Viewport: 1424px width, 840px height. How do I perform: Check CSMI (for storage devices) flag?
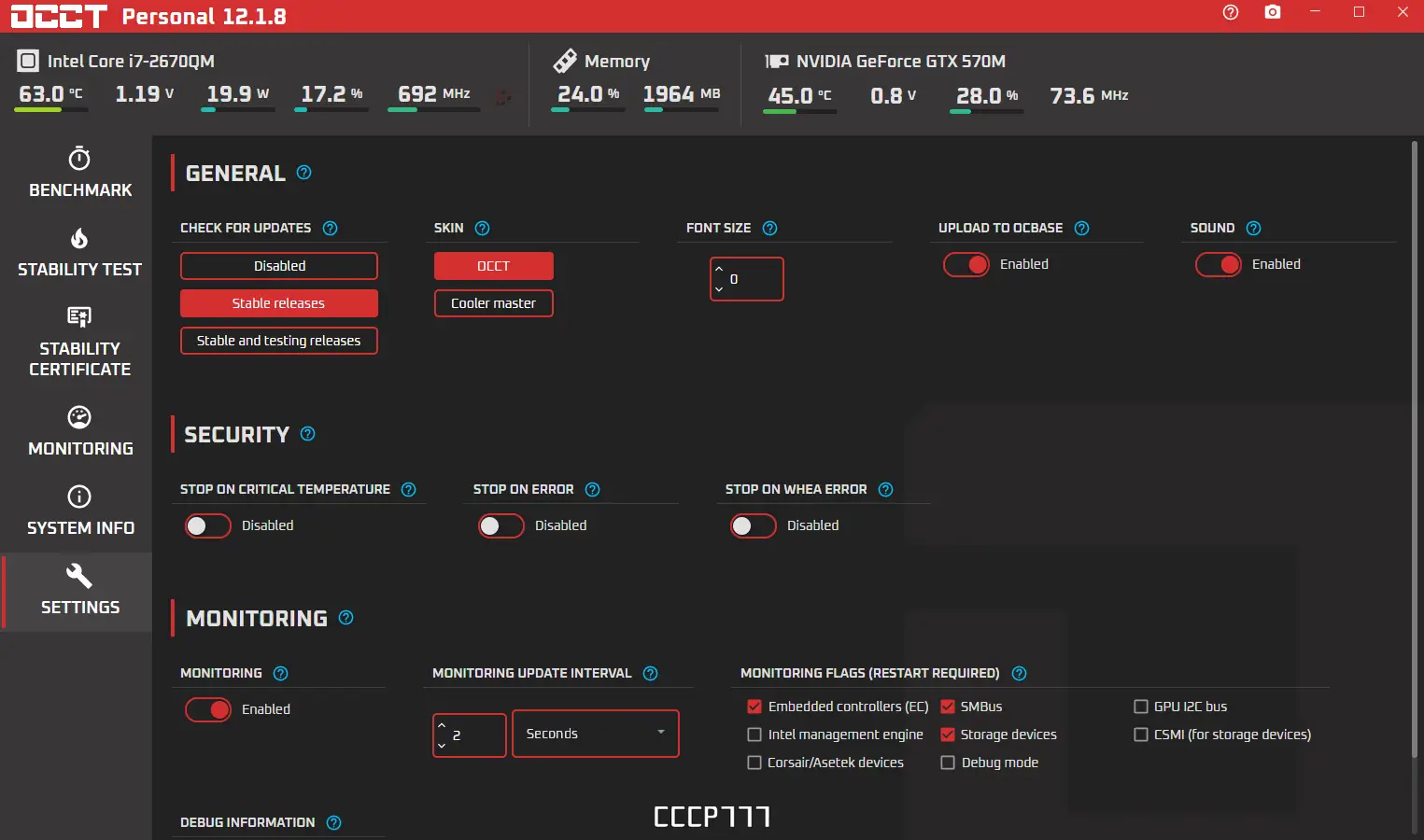1141,735
